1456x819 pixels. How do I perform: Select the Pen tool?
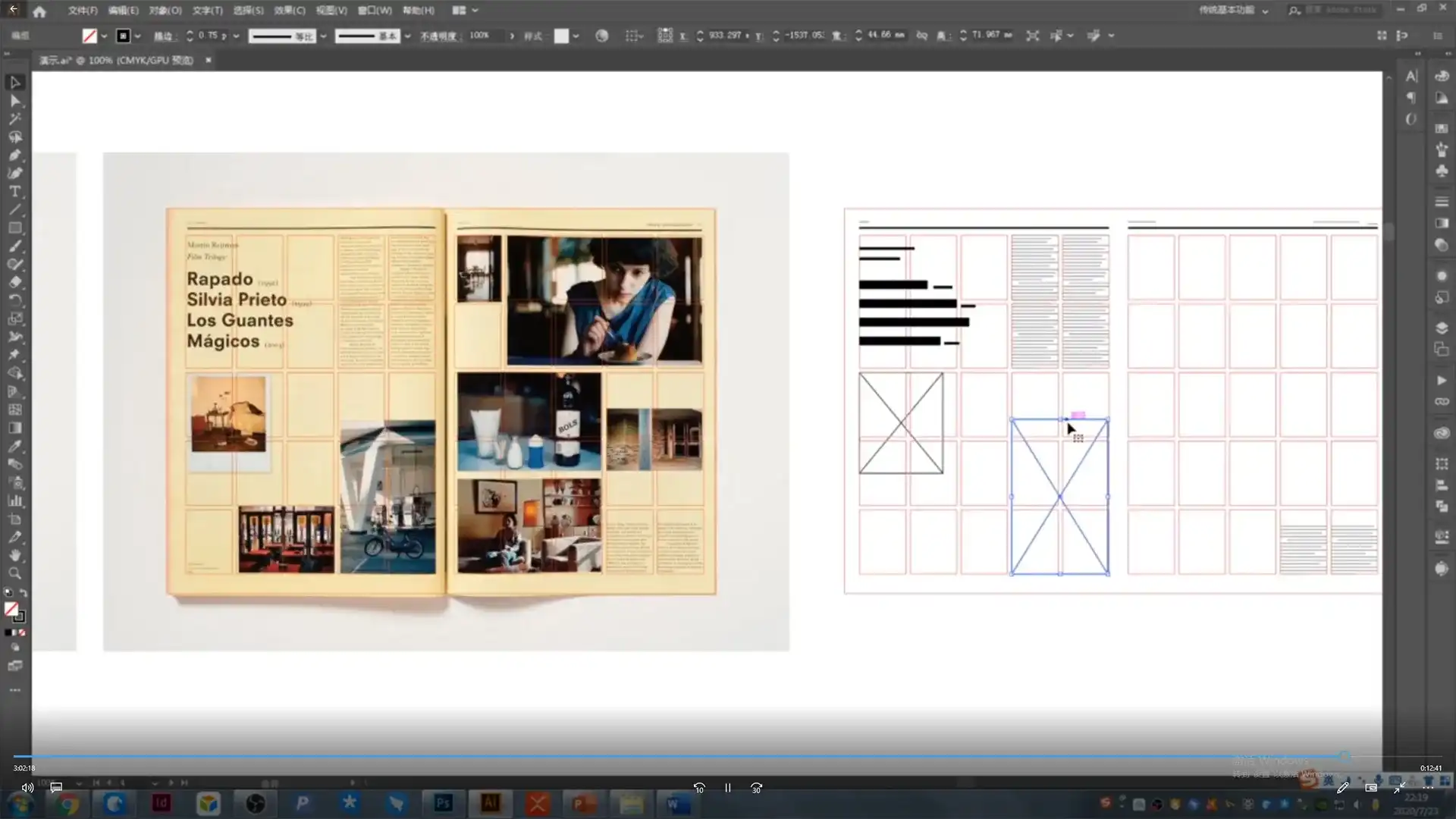(14, 155)
